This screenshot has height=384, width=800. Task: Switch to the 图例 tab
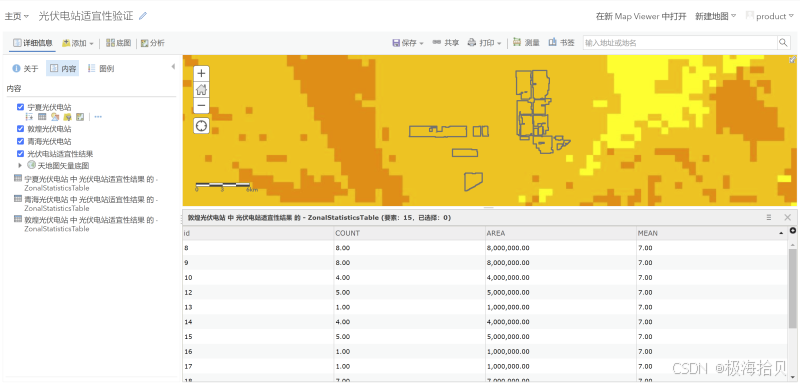pos(101,68)
